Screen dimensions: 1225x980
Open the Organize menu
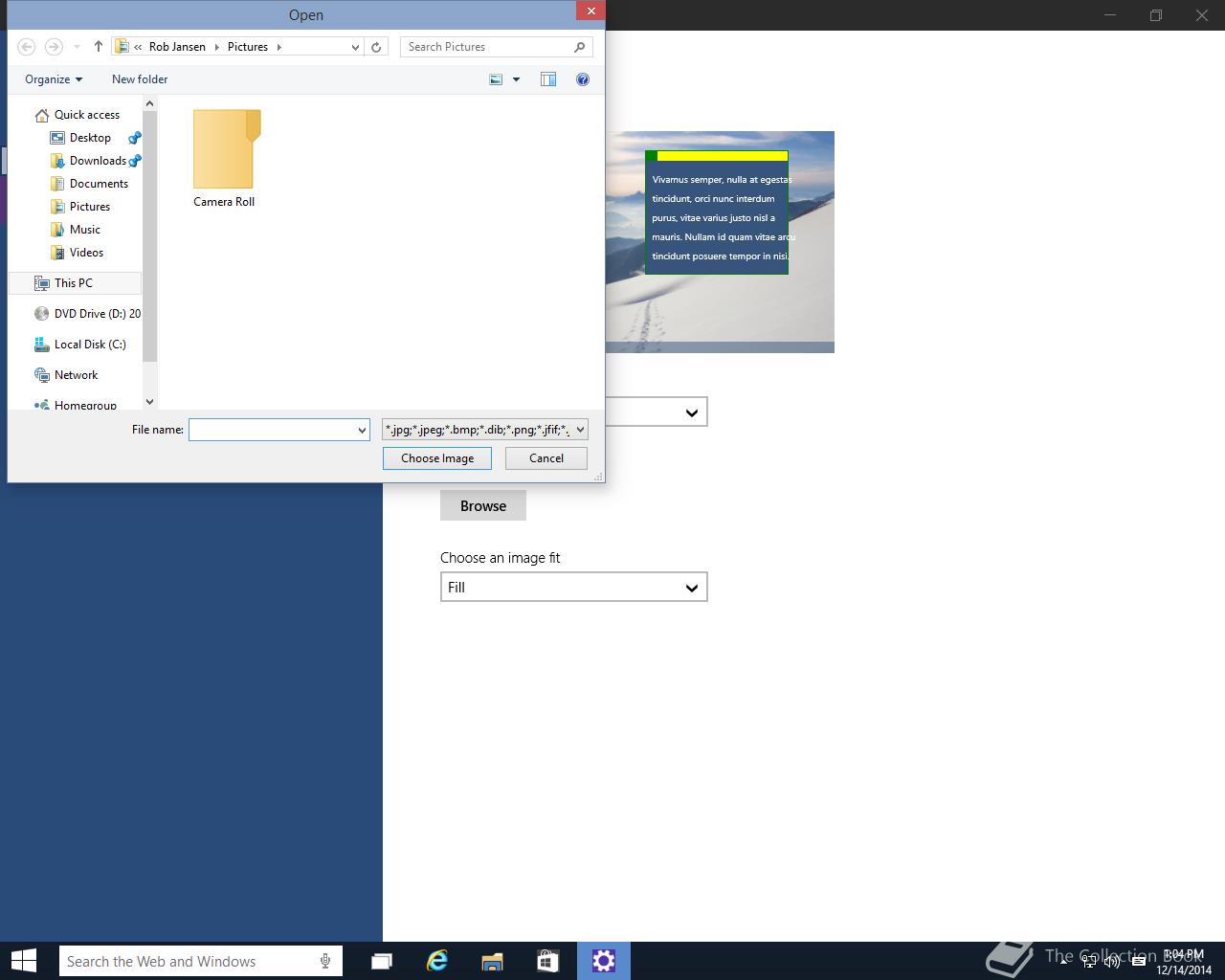pyautogui.click(x=54, y=79)
